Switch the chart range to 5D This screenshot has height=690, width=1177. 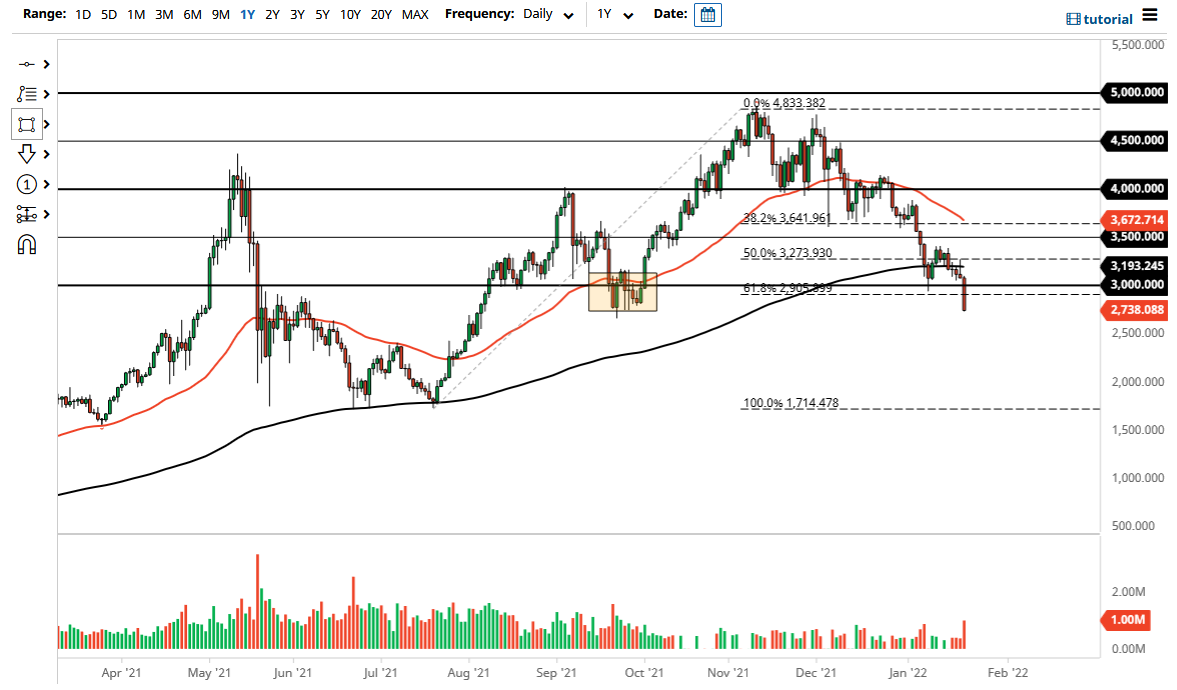coord(110,14)
